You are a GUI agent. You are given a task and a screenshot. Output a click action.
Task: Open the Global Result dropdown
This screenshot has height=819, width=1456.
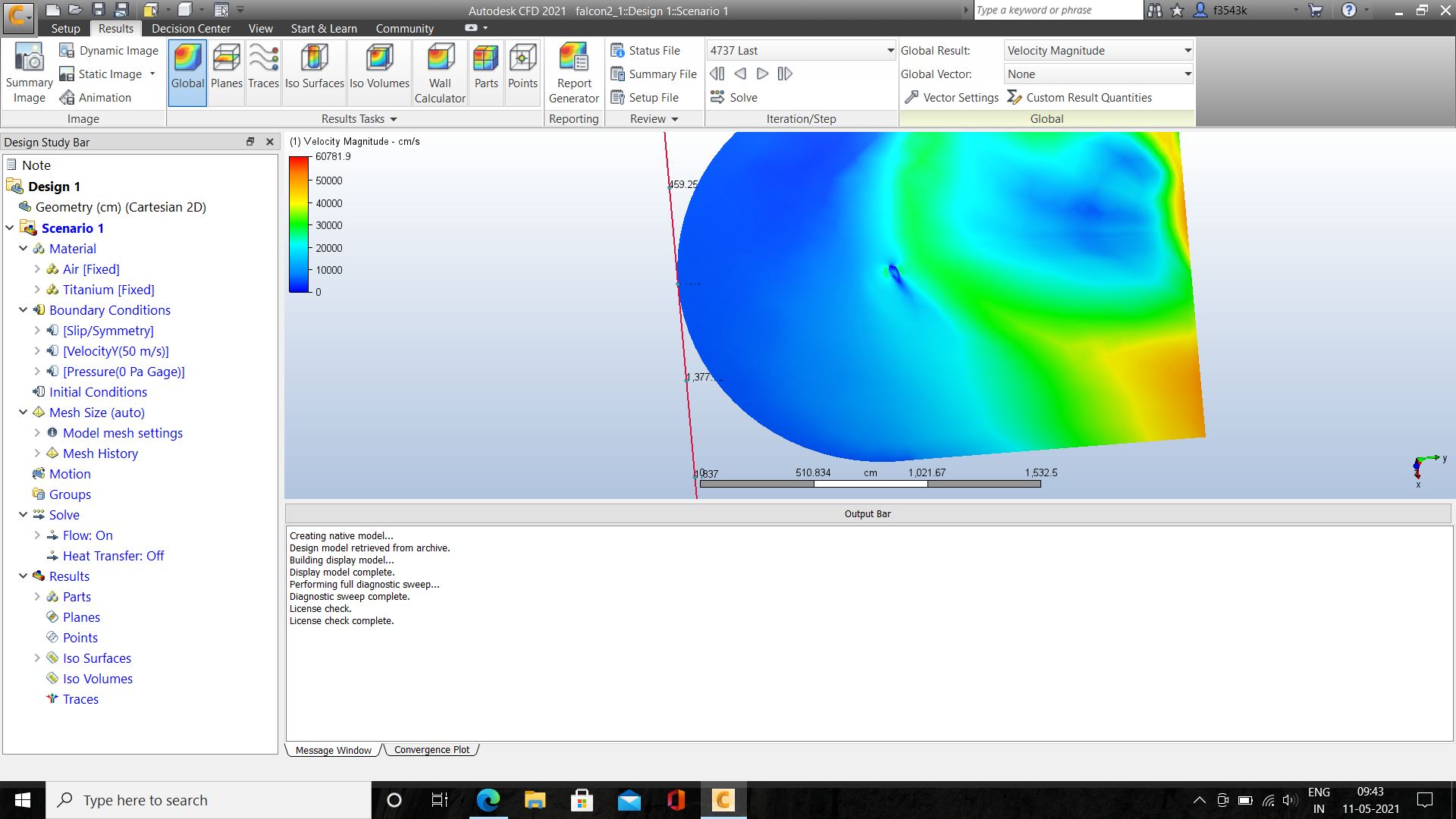click(x=1185, y=50)
